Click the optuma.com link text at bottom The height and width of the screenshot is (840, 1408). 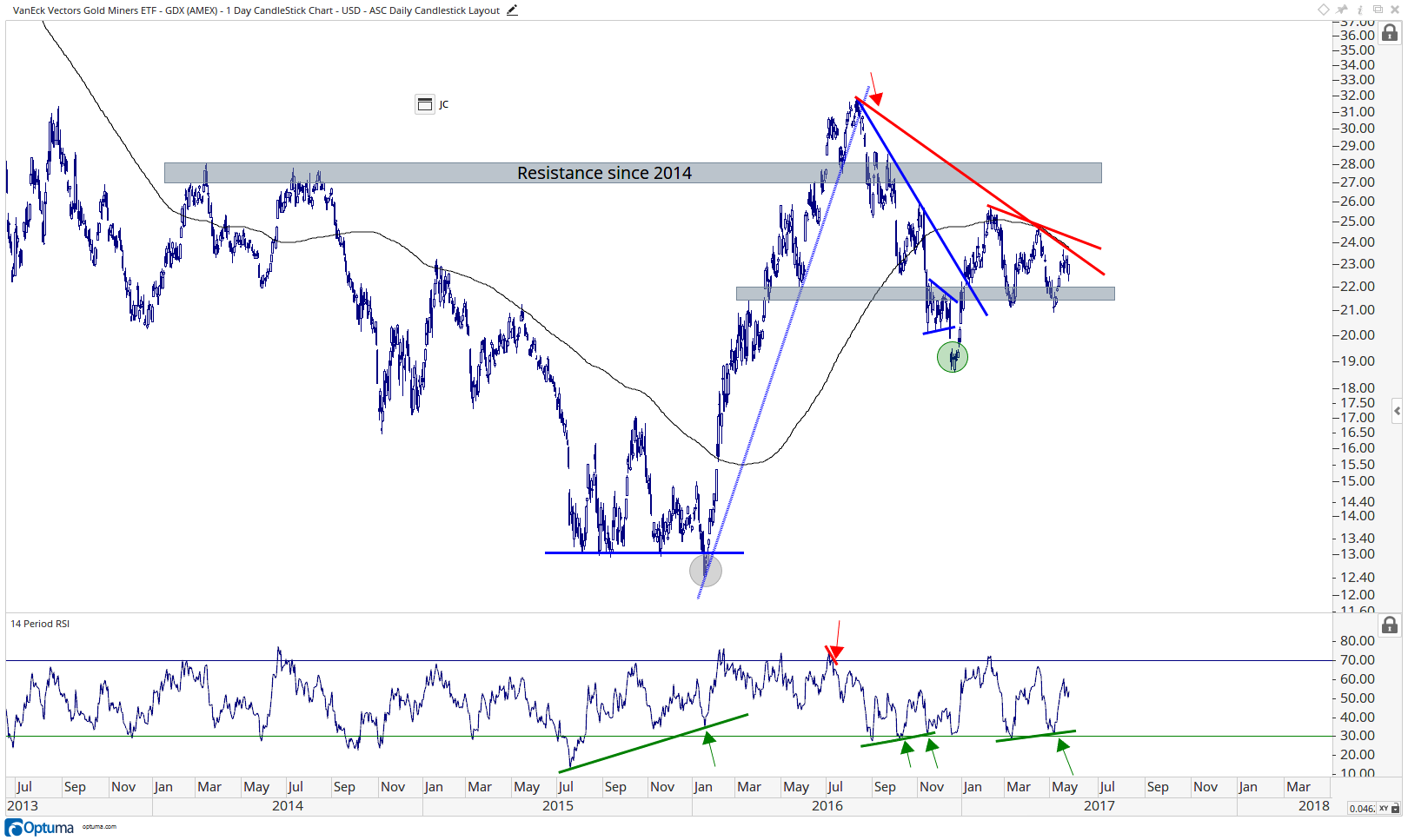pyautogui.click(x=99, y=827)
